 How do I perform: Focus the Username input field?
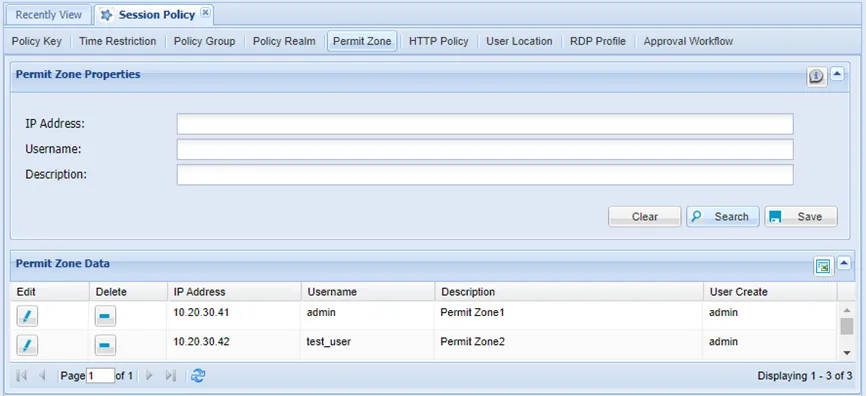tap(485, 149)
